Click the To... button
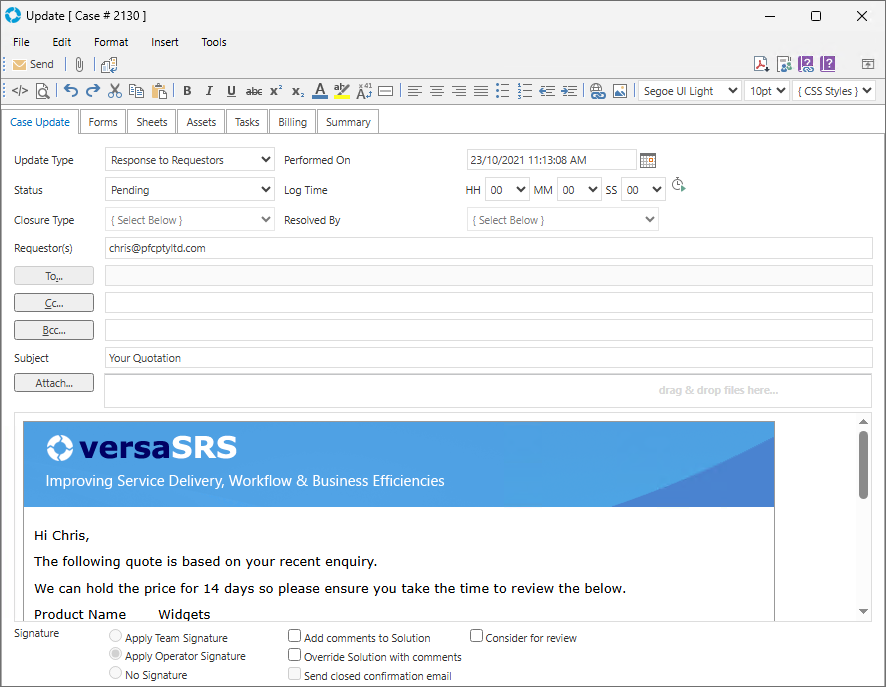886x687 pixels. 54,276
